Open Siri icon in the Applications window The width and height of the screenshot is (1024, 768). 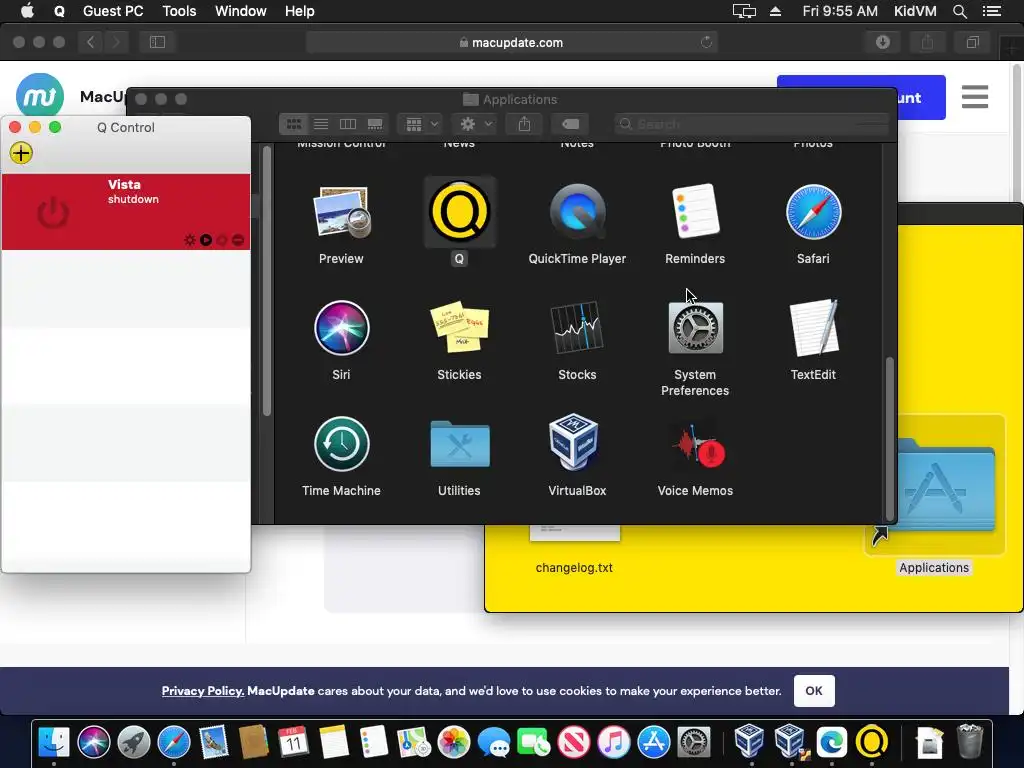(x=341, y=328)
